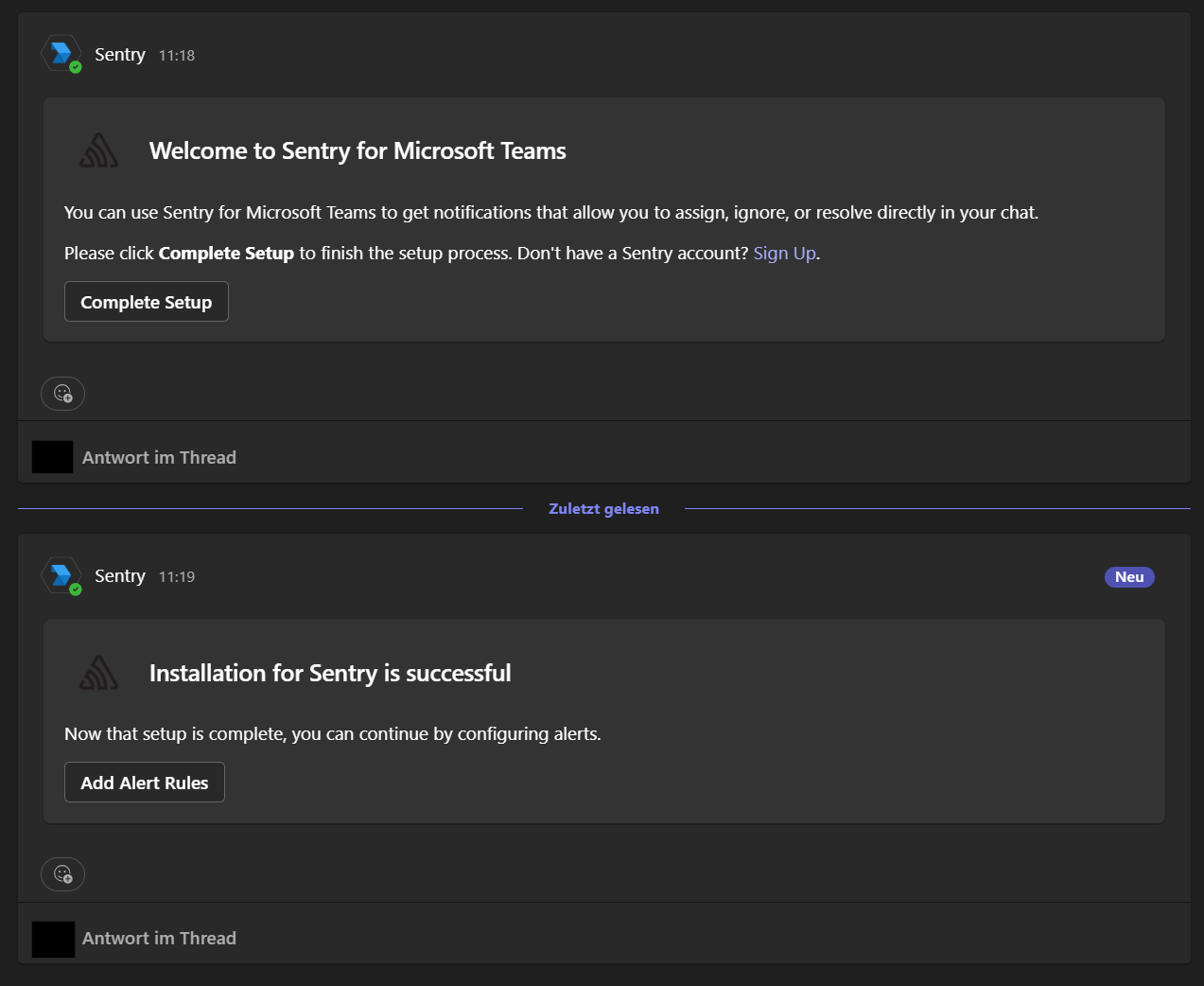Click the 'Installation for Sentry is successful' heading
Screen dimensions: 1204x986
click(330, 673)
